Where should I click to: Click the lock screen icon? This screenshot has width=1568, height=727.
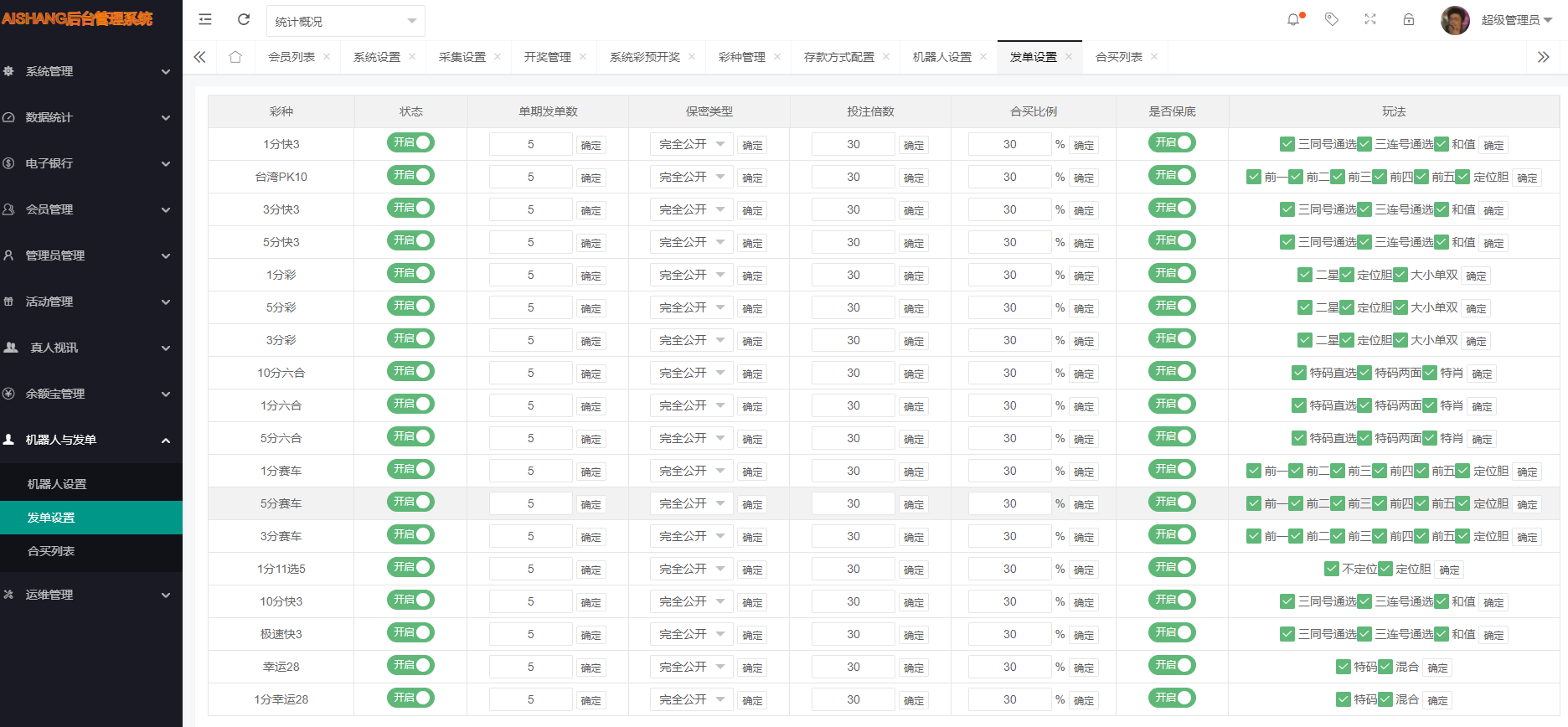pos(1409,19)
